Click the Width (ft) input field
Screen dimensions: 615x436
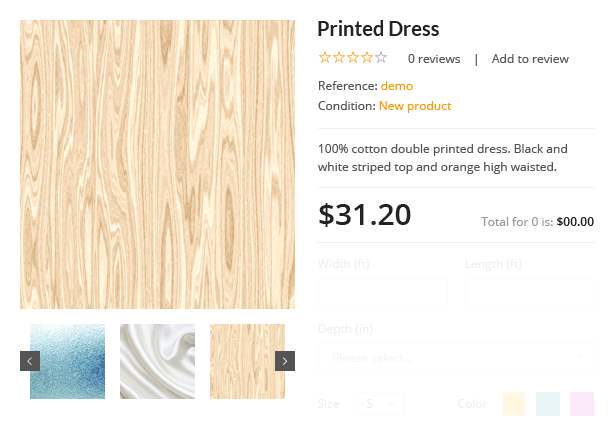(382, 294)
